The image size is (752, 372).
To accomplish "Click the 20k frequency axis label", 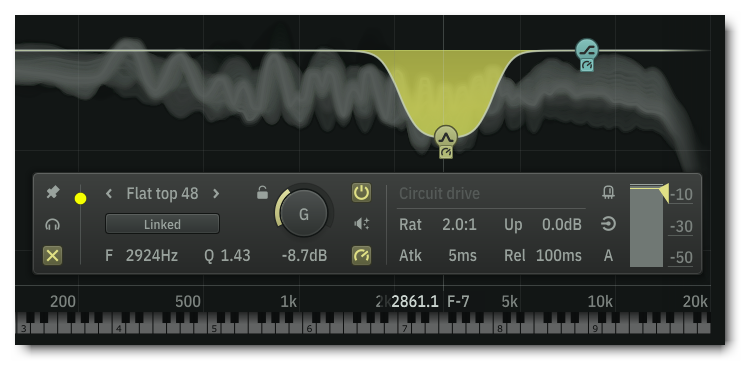I will 695,302.
